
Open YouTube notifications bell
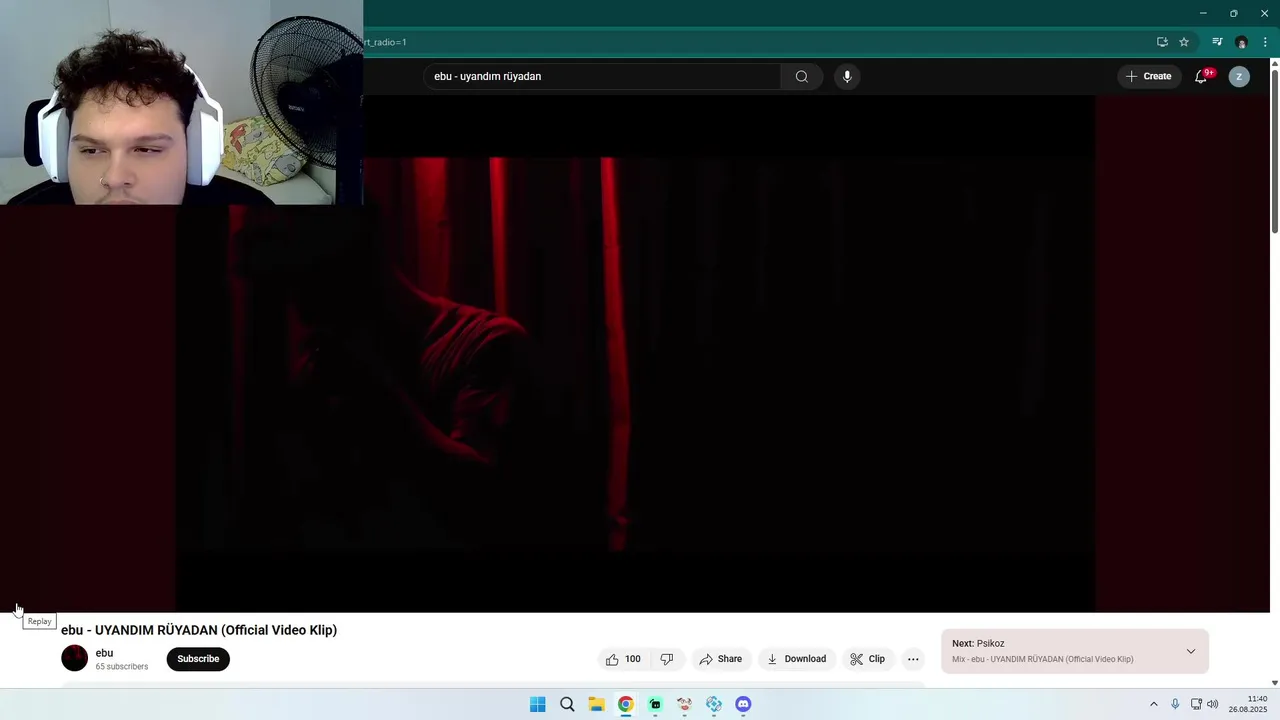[1201, 77]
